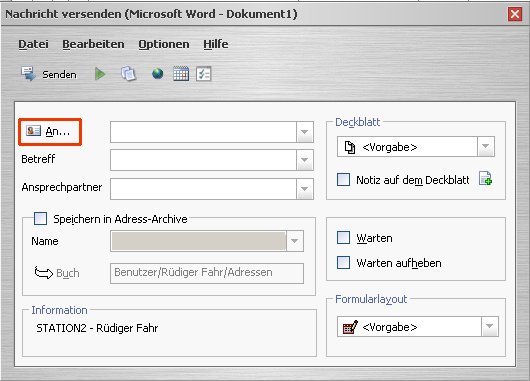Click the checklist options toolbar icon
Viewport: 530px width, 381px height.
203,74
